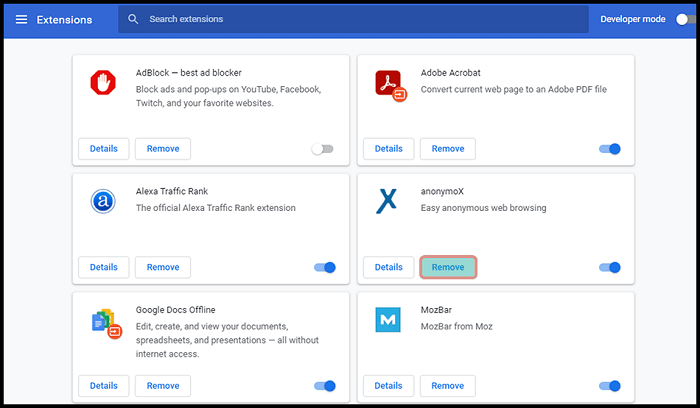Open Details for Adobe Acrobat
The height and width of the screenshot is (408, 700).
(x=388, y=149)
